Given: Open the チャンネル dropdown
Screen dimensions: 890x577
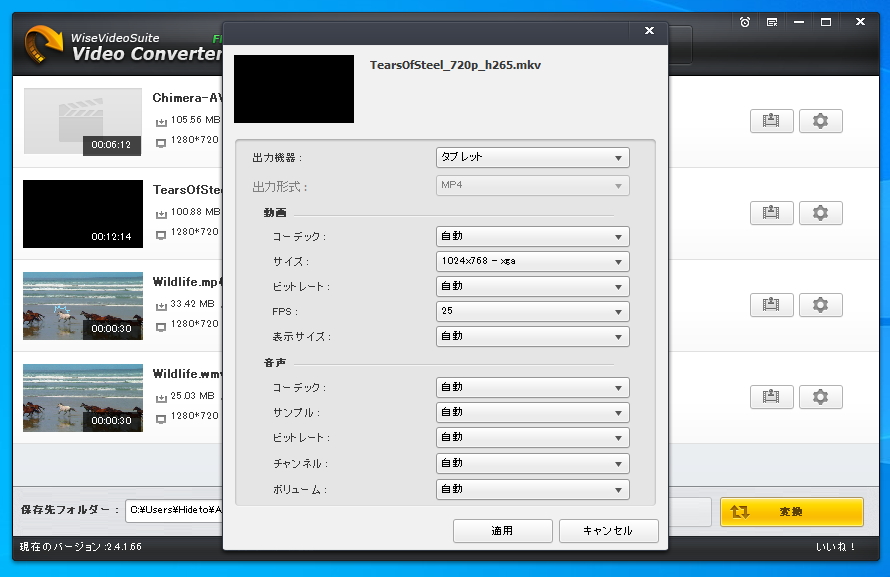Looking at the screenshot, I should (x=532, y=464).
